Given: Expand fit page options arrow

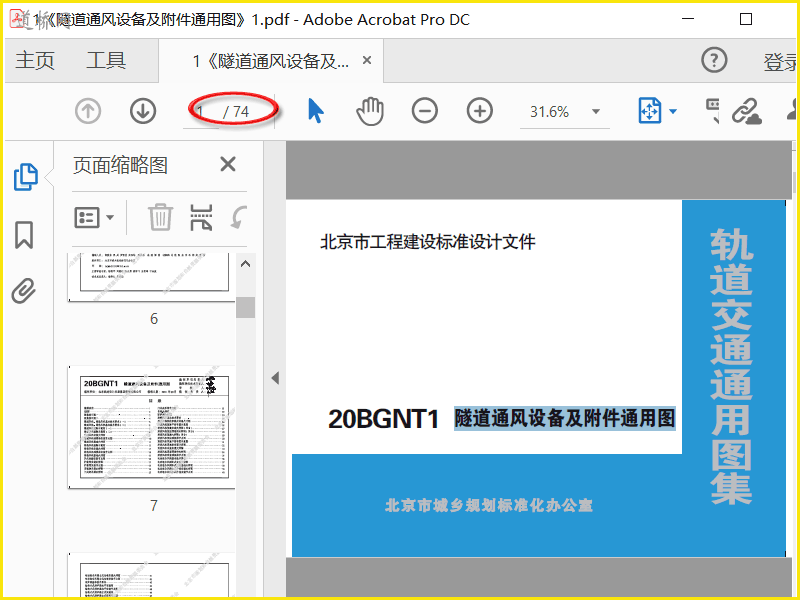Looking at the screenshot, I should pyautogui.click(x=673, y=111).
